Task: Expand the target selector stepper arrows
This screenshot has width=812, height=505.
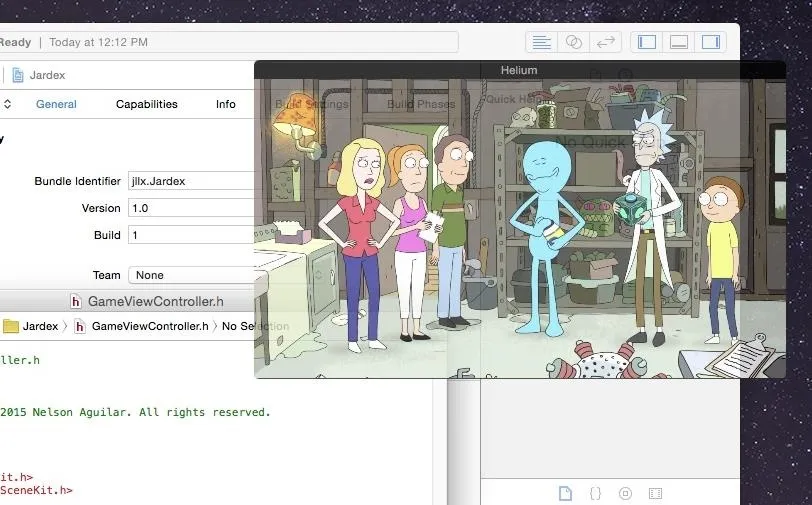Action: 7,104
